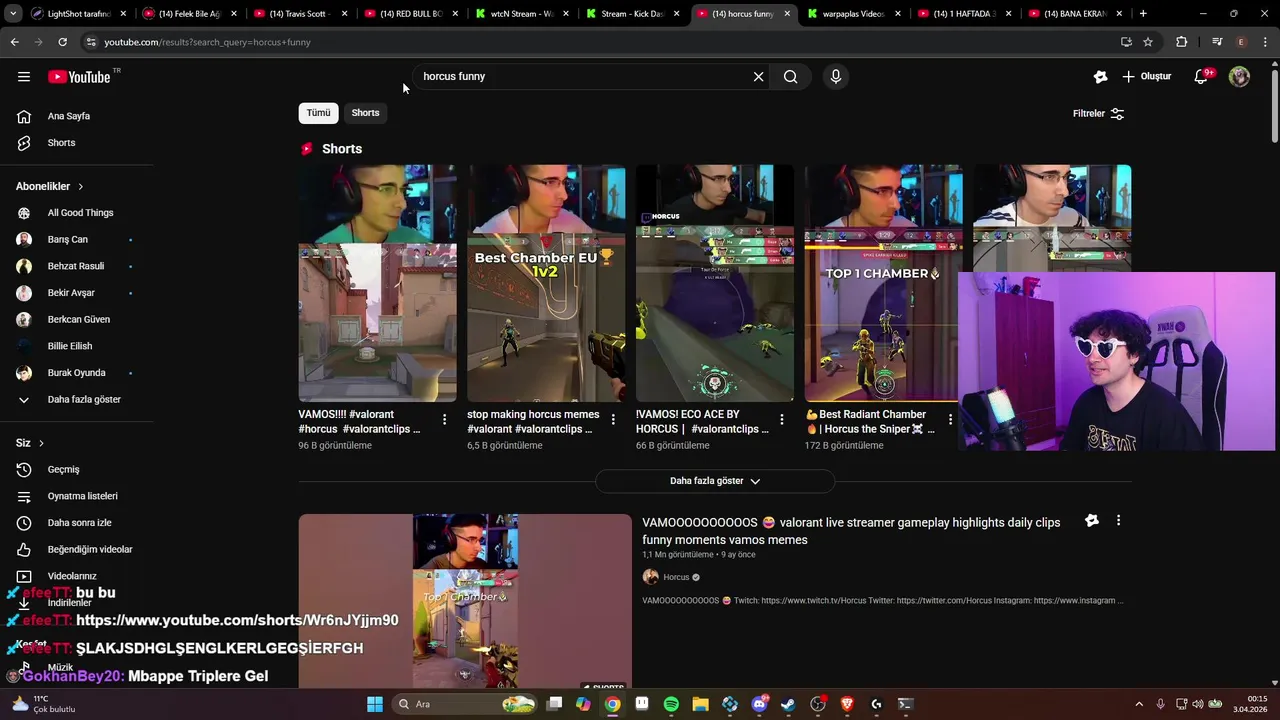This screenshot has width=1280, height=720.
Task: Open three-dot menu for VAMOOOOOOOOOOOS video
Action: (1118, 521)
